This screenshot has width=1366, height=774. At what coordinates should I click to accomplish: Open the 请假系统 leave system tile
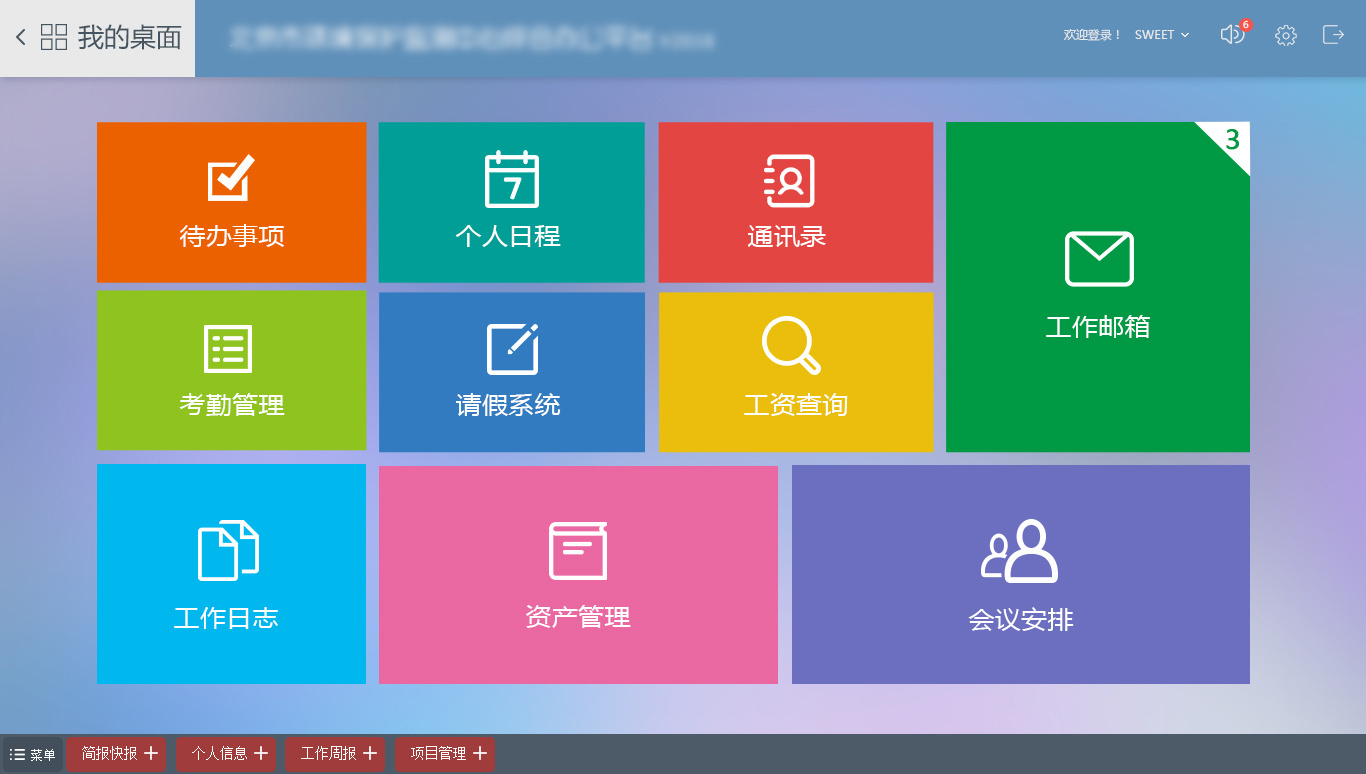pos(511,371)
